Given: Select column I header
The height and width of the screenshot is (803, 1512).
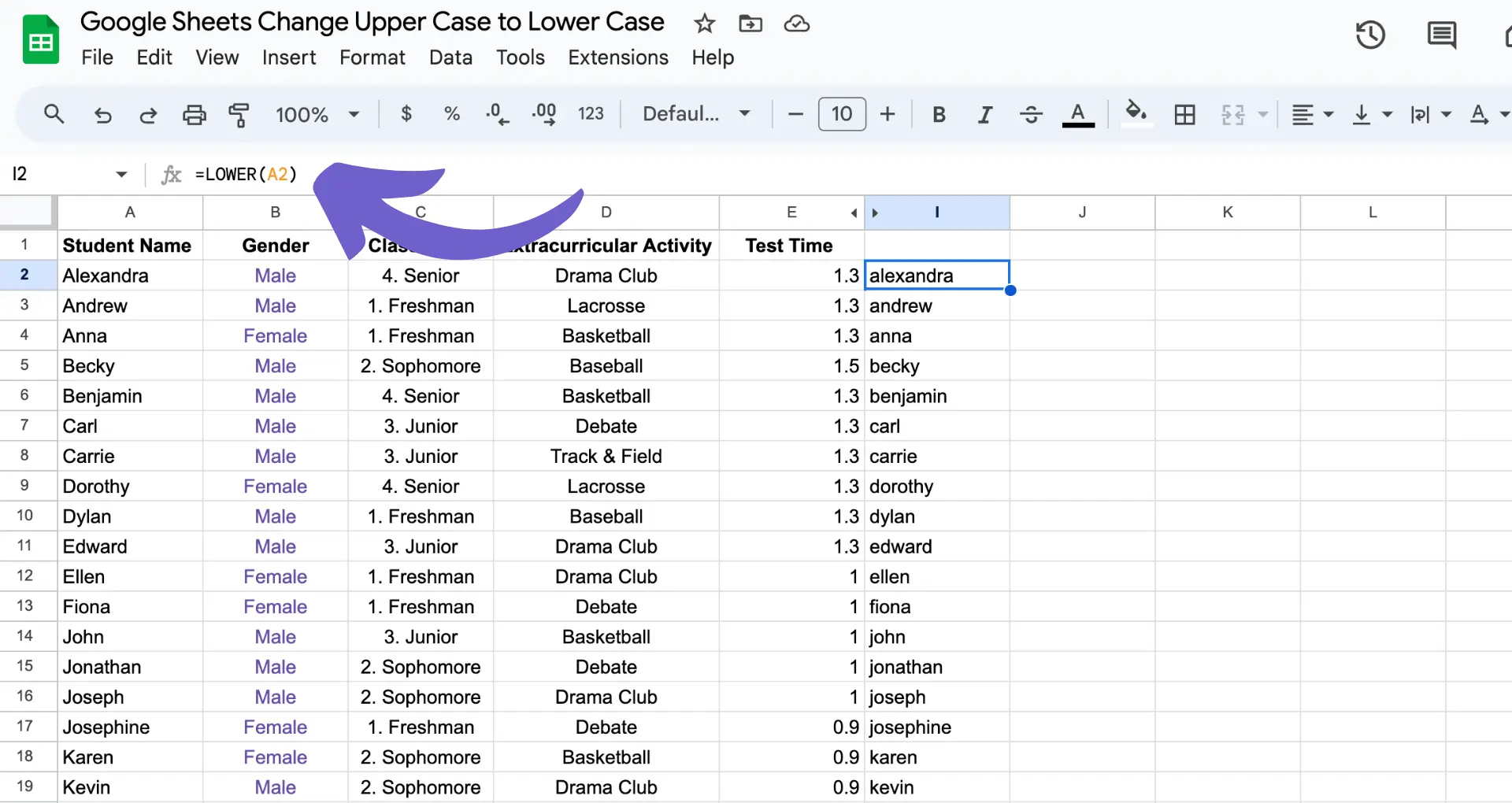Looking at the screenshot, I should click(x=937, y=213).
